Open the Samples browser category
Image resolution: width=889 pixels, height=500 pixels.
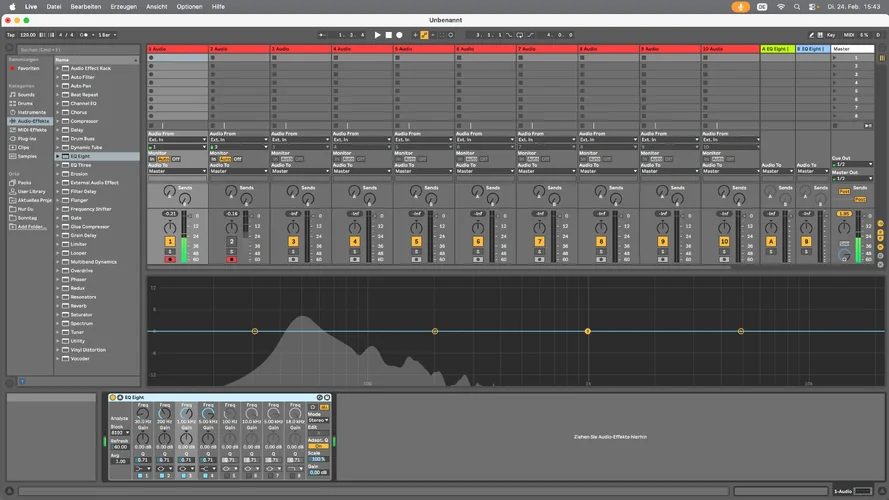[x=27, y=156]
